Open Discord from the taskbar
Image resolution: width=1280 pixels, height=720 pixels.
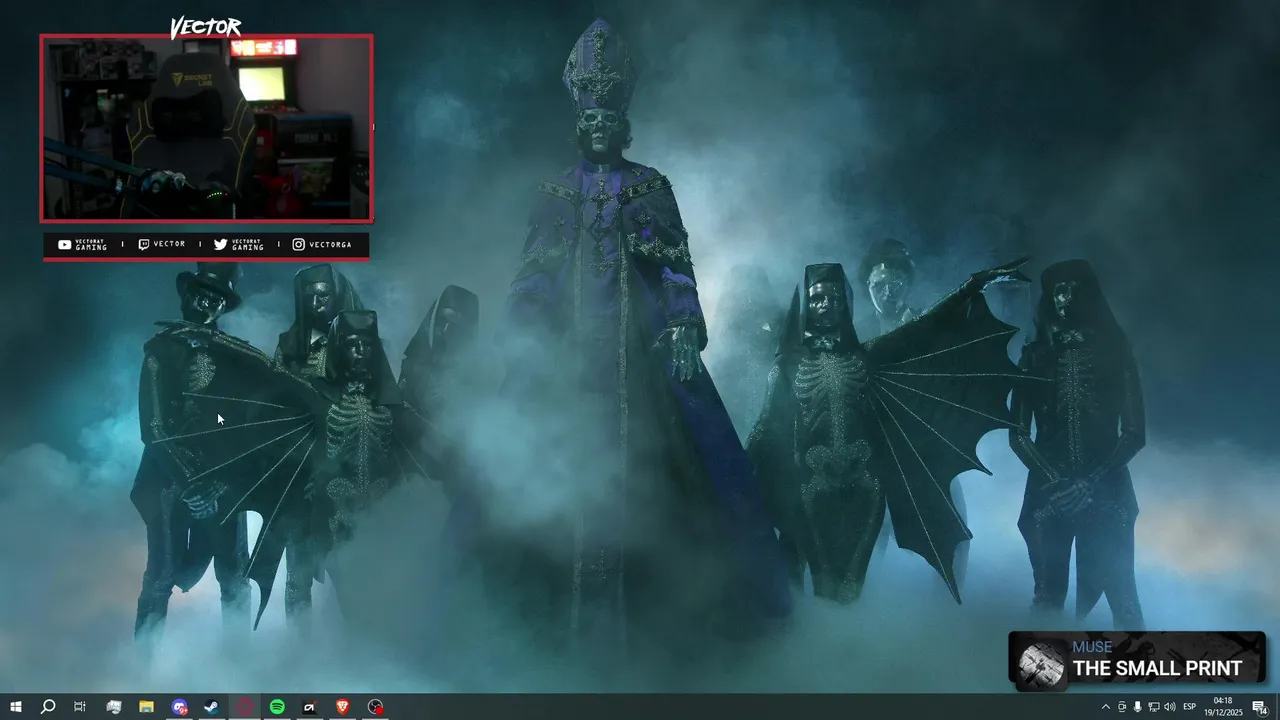point(179,707)
